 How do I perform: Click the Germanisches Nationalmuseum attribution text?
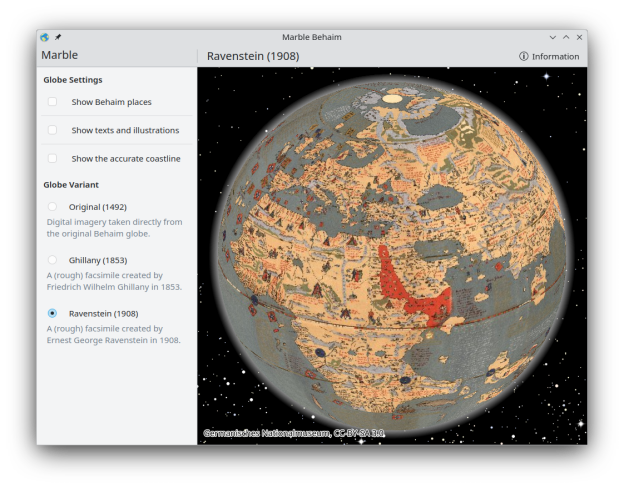(293, 433)
